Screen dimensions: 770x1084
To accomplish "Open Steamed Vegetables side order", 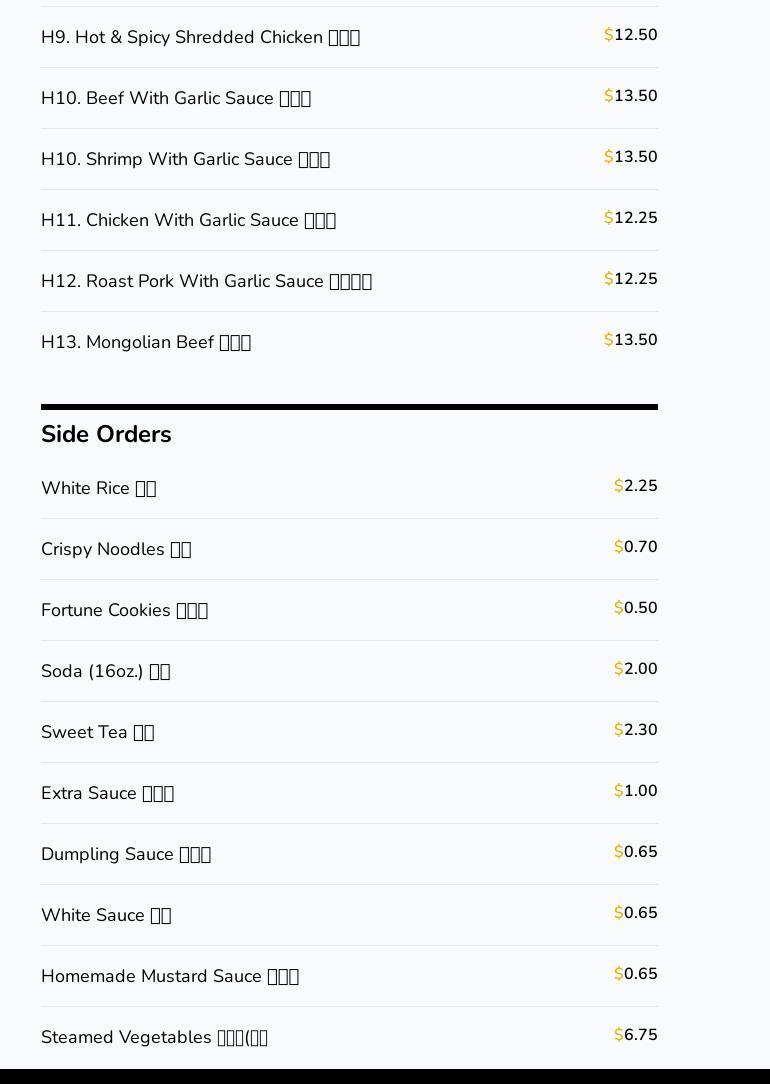I will click(154, 1037).
